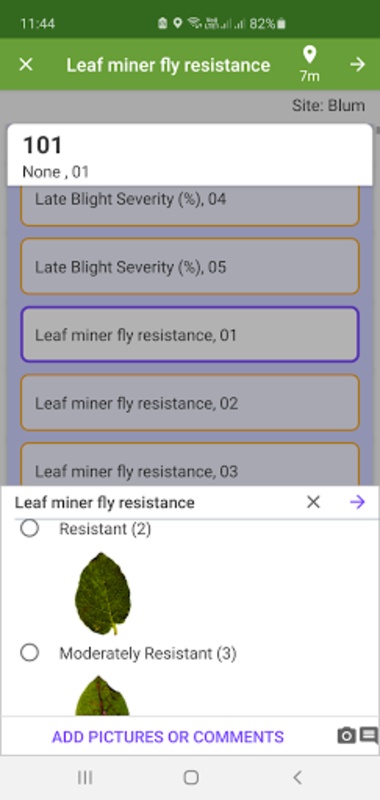Tap ADD PICTURES OR COMMENTS
Image resolution: width=380 pixels, height=800 pixels.
pos(168,737)
